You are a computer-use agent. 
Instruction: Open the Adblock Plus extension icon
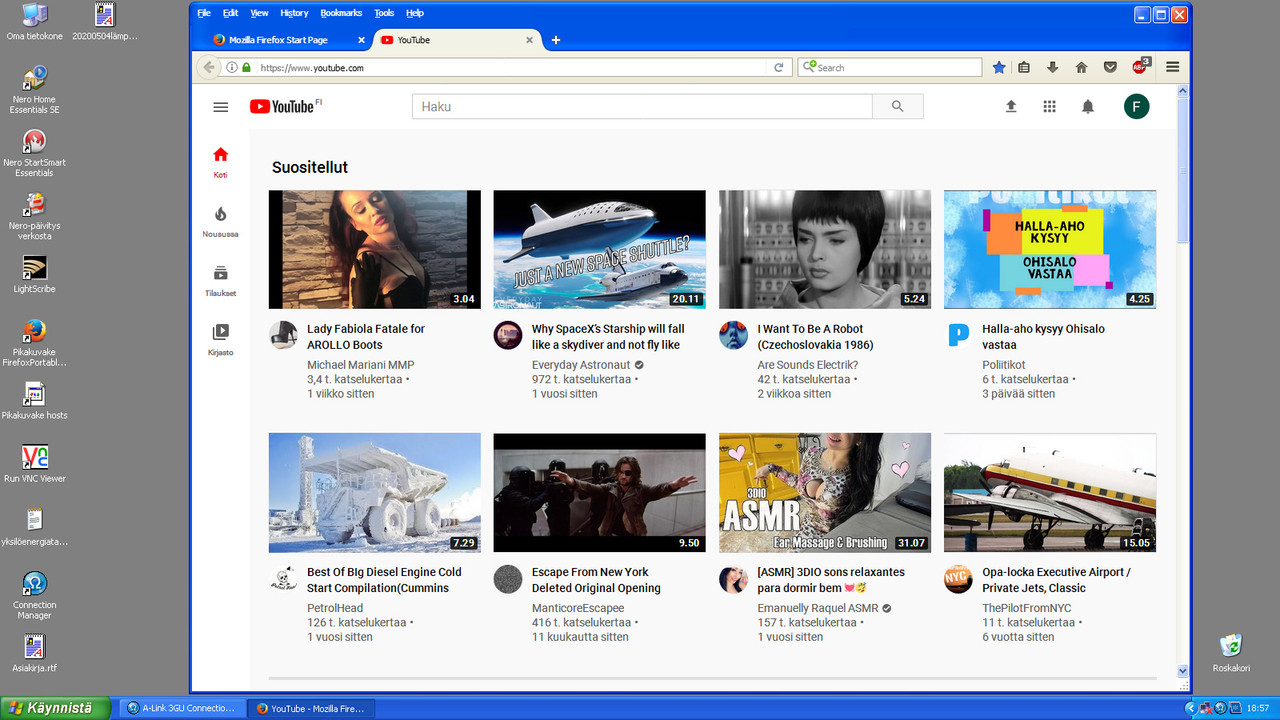(x=1140, y=67)
